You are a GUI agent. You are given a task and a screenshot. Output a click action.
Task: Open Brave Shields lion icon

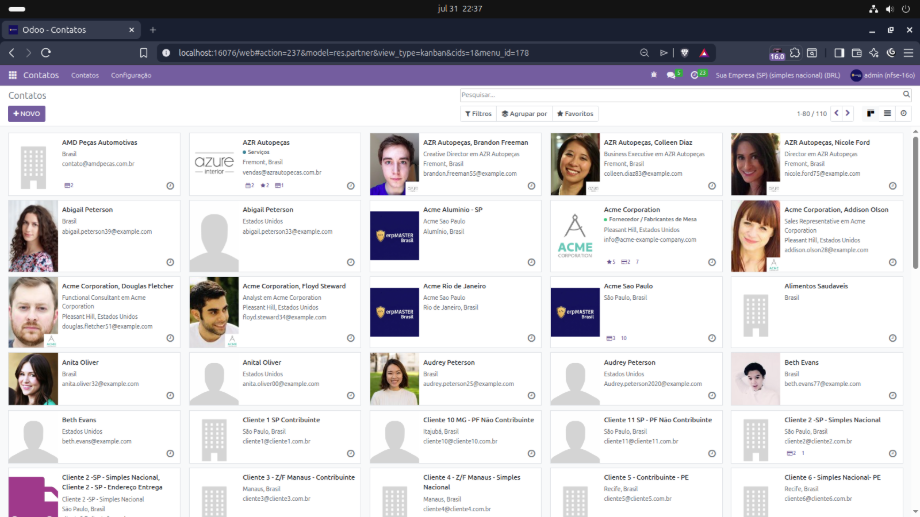coord(684,53)
